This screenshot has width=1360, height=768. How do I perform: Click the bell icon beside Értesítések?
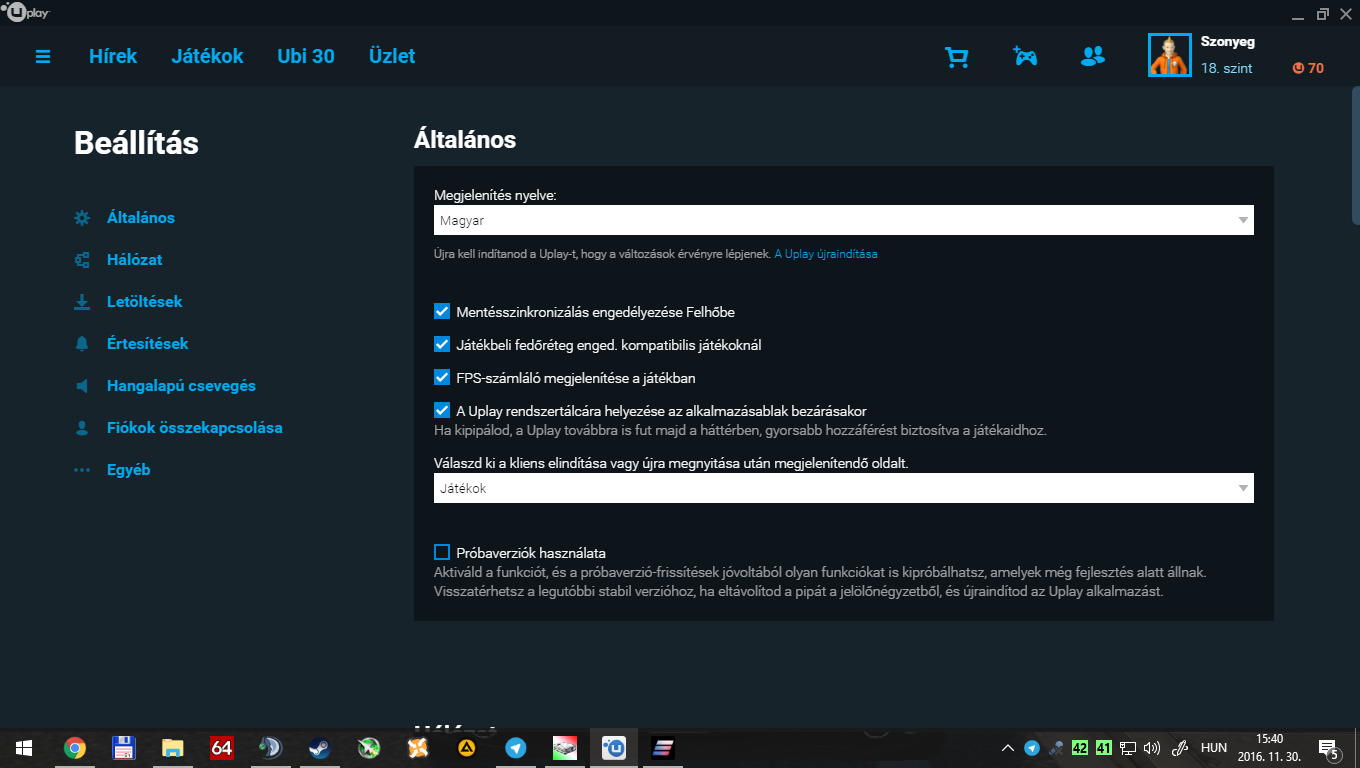[82, 344]
